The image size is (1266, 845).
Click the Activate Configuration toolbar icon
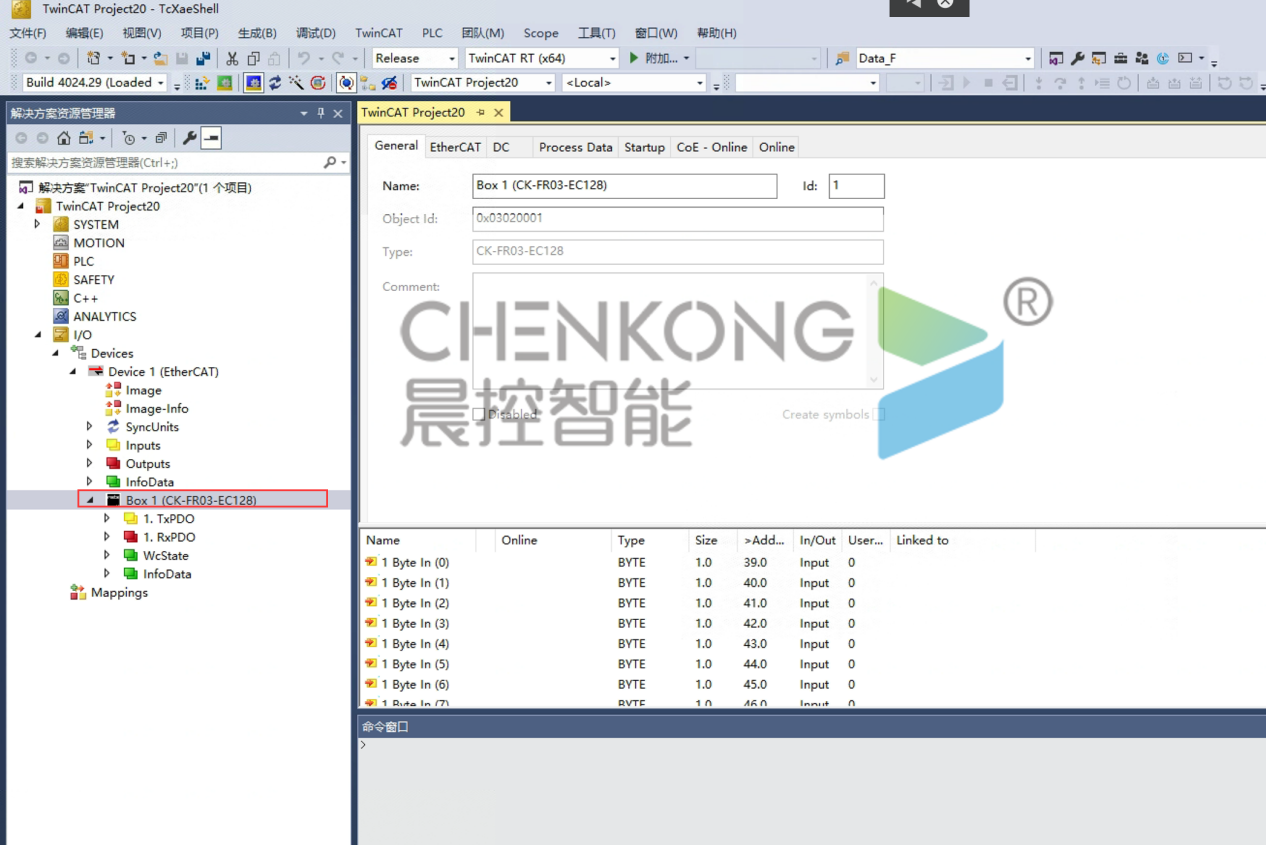click(x=202, y=83)
